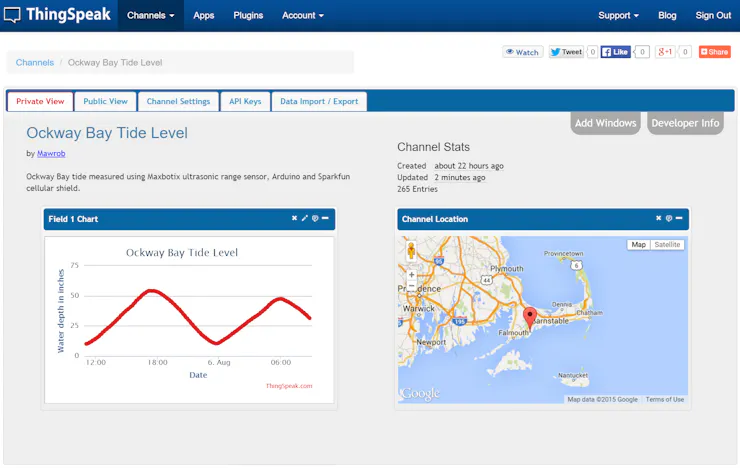Click the Add Windows button
Image resolution: width=740 pixels, height=468 pixels.
605,123
